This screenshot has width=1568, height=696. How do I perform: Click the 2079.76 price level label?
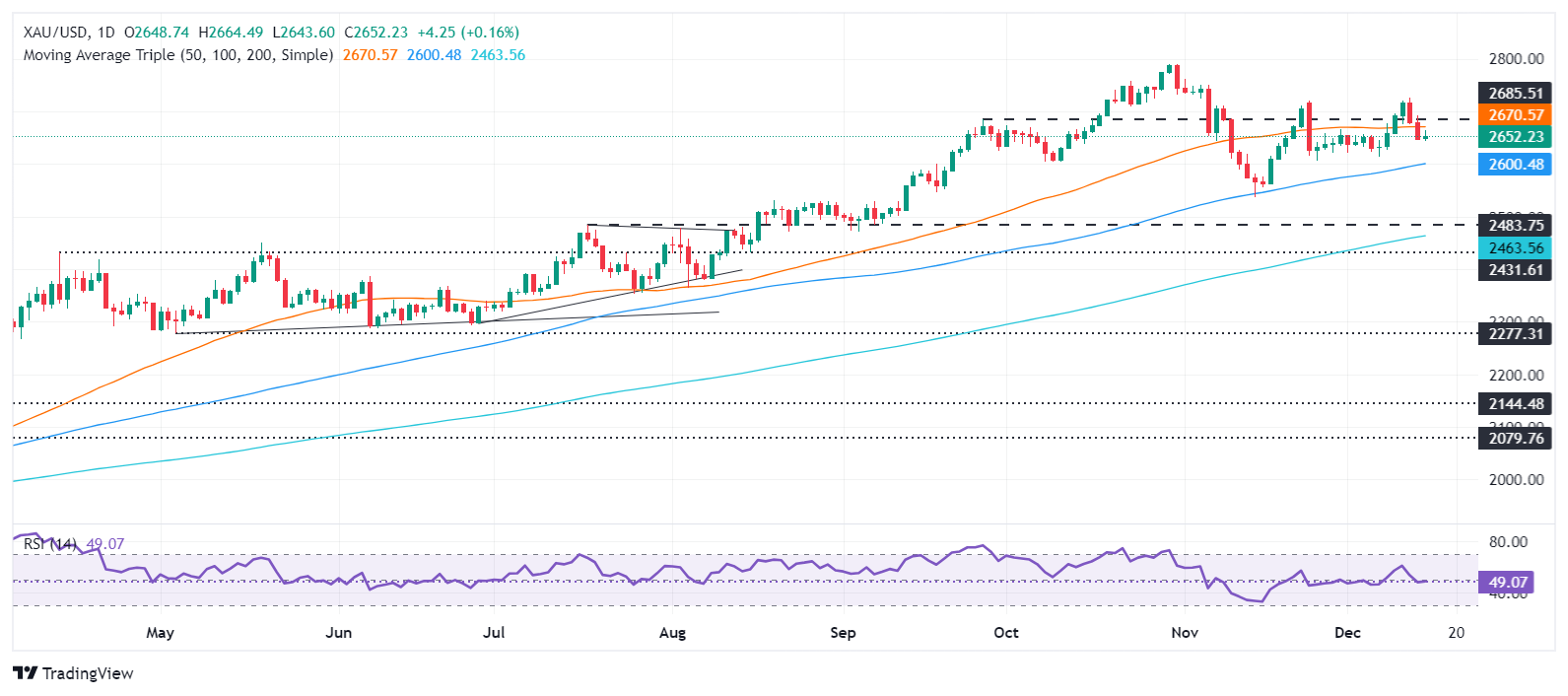pos(1515,439)
